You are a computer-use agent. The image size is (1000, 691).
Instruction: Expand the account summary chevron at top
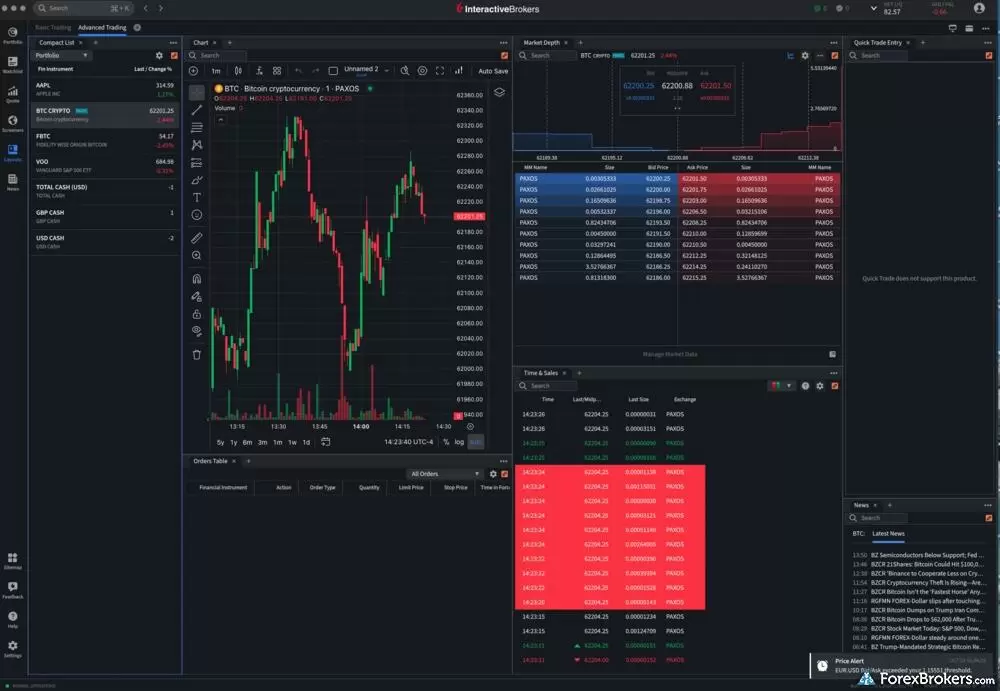coord(873,8)
